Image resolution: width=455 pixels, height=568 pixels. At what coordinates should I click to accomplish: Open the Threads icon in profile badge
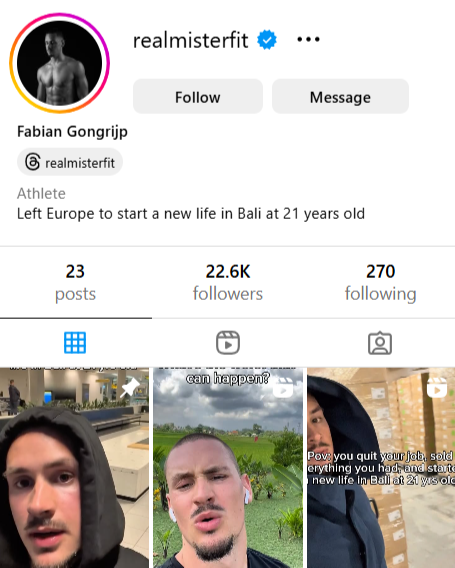click(x=33, y=162)
